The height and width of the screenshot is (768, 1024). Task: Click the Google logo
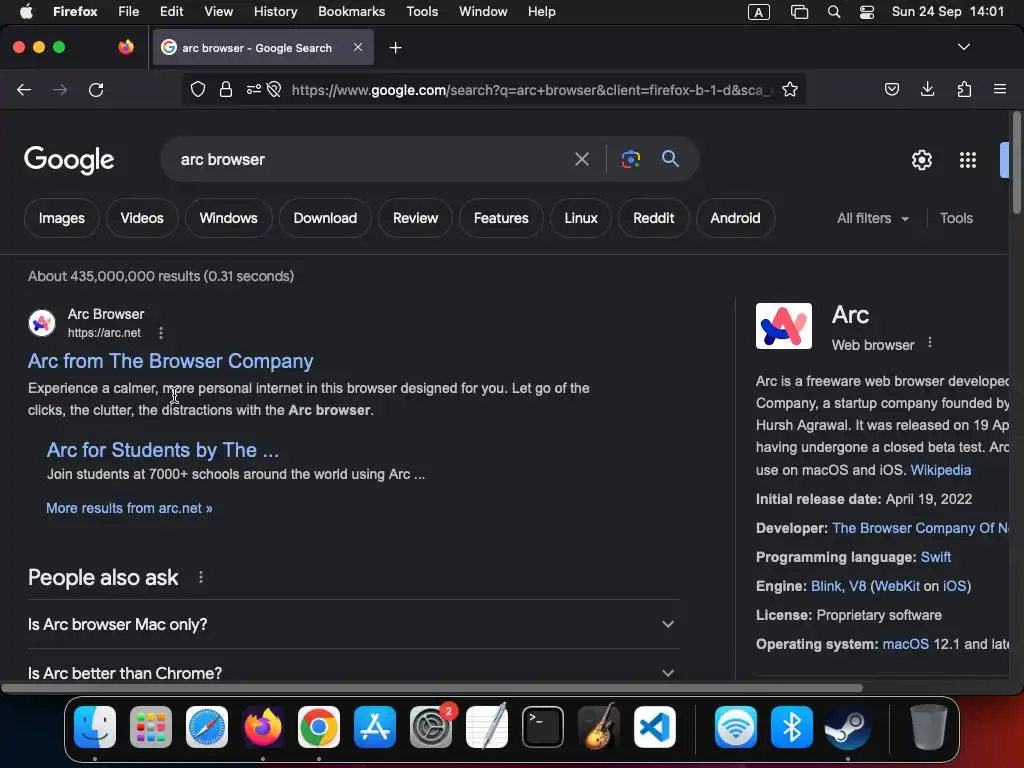tap(69, 160)
